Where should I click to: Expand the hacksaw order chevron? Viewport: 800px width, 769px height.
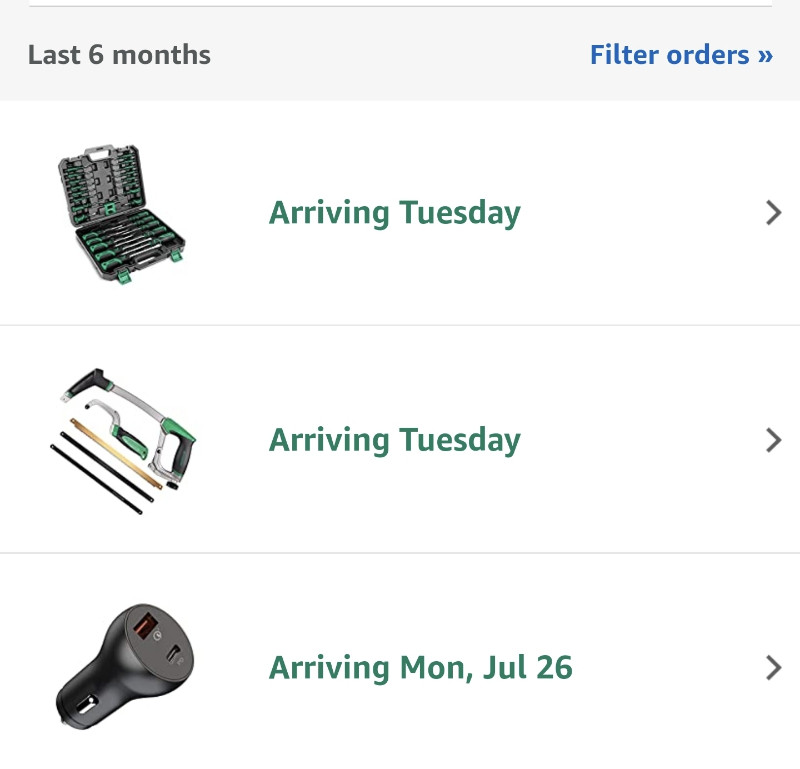[773, 440]
